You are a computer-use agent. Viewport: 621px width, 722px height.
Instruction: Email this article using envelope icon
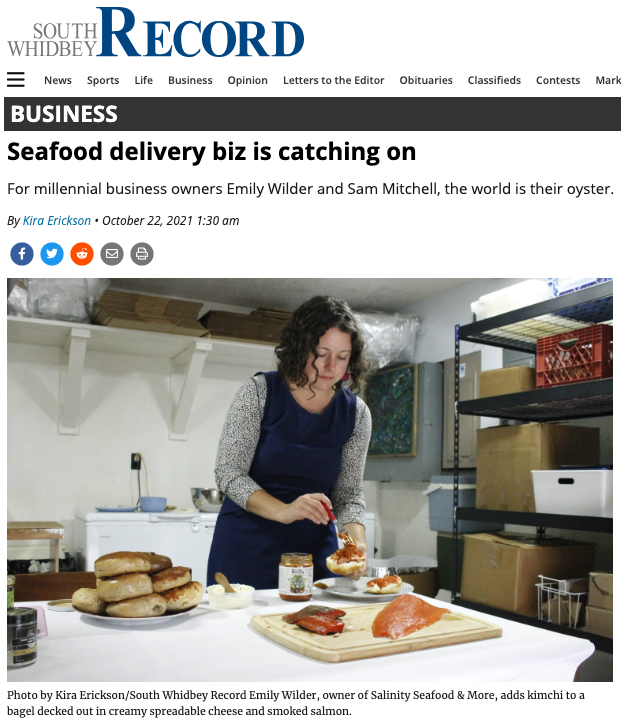[112, 254]
